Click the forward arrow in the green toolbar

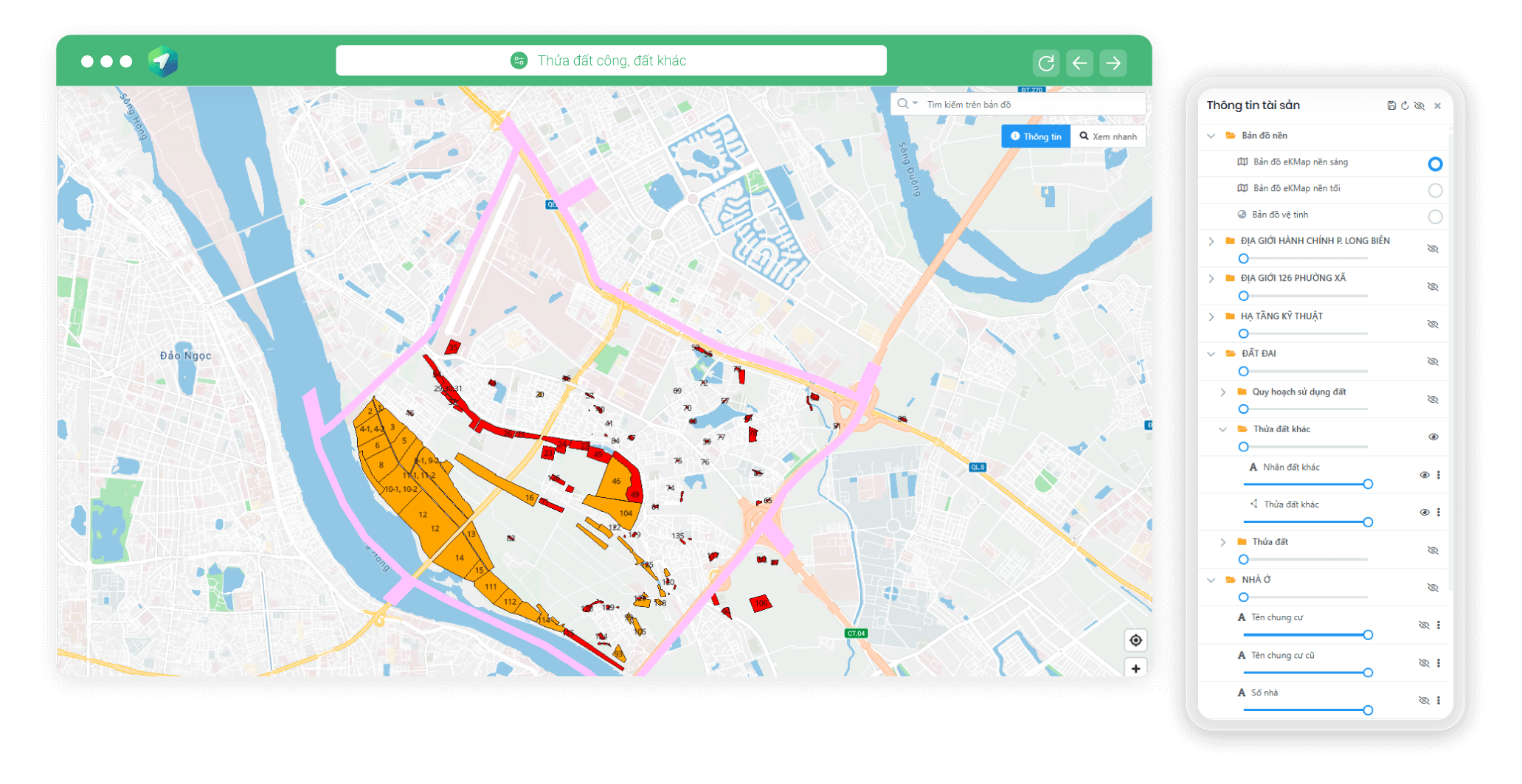coord(1113,63)
